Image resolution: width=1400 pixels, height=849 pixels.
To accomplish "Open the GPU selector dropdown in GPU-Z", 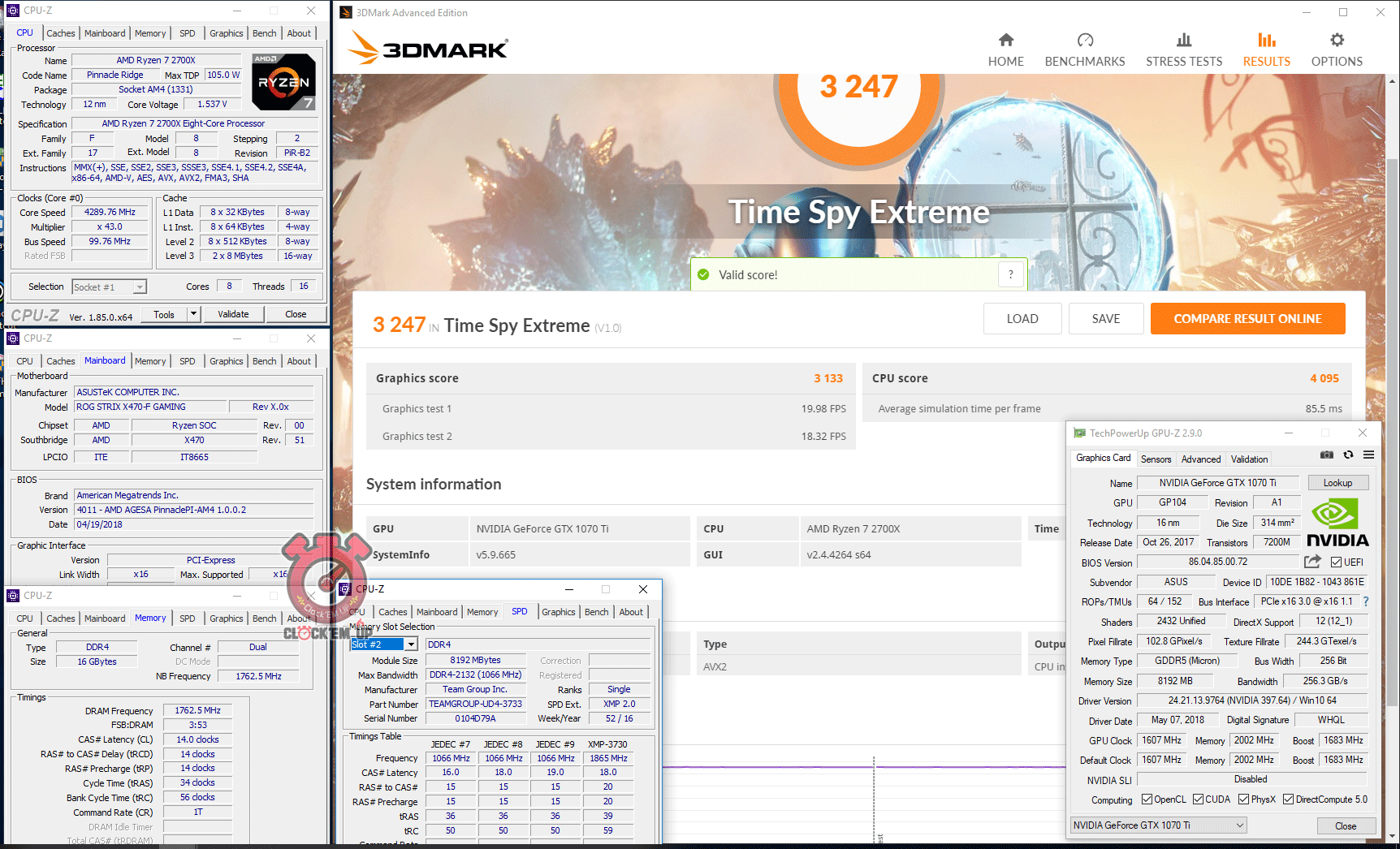I will pos(1239,825).
